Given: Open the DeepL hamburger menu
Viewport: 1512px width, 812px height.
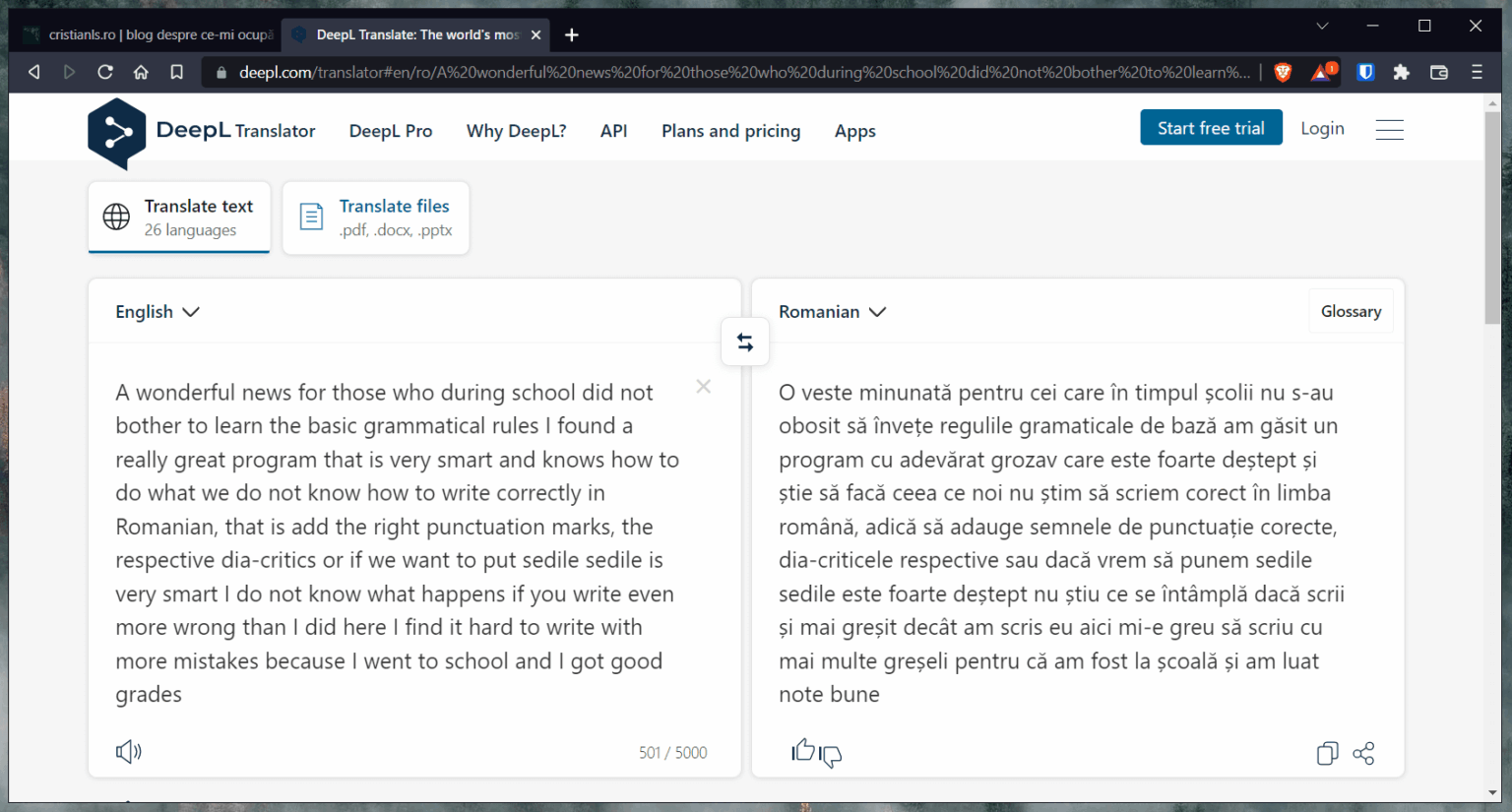Looking at the screenshot, I should [1389, 129].
